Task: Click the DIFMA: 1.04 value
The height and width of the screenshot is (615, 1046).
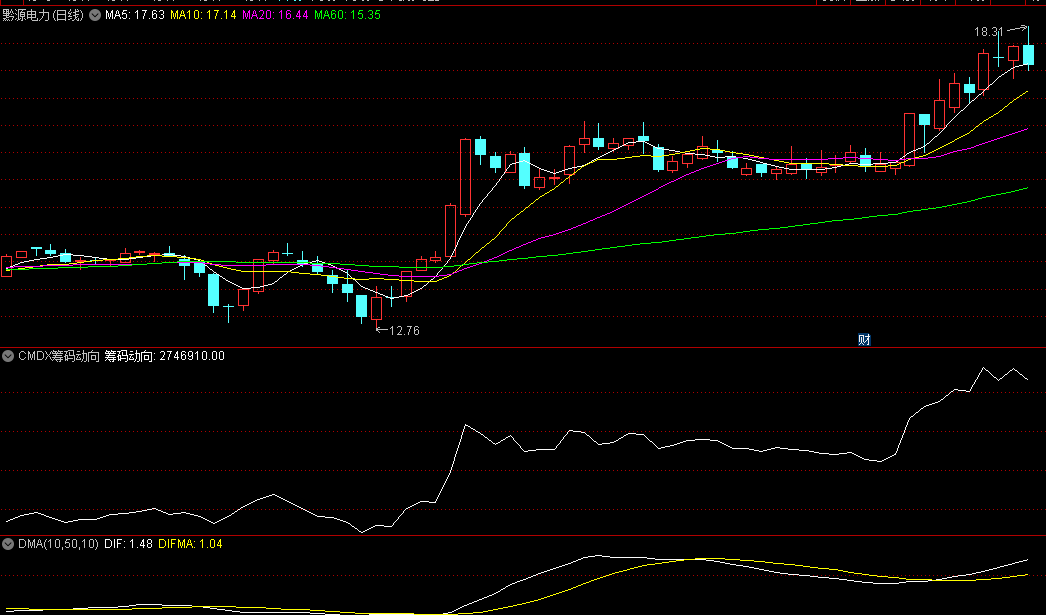Action: click(x=190, y=544)
